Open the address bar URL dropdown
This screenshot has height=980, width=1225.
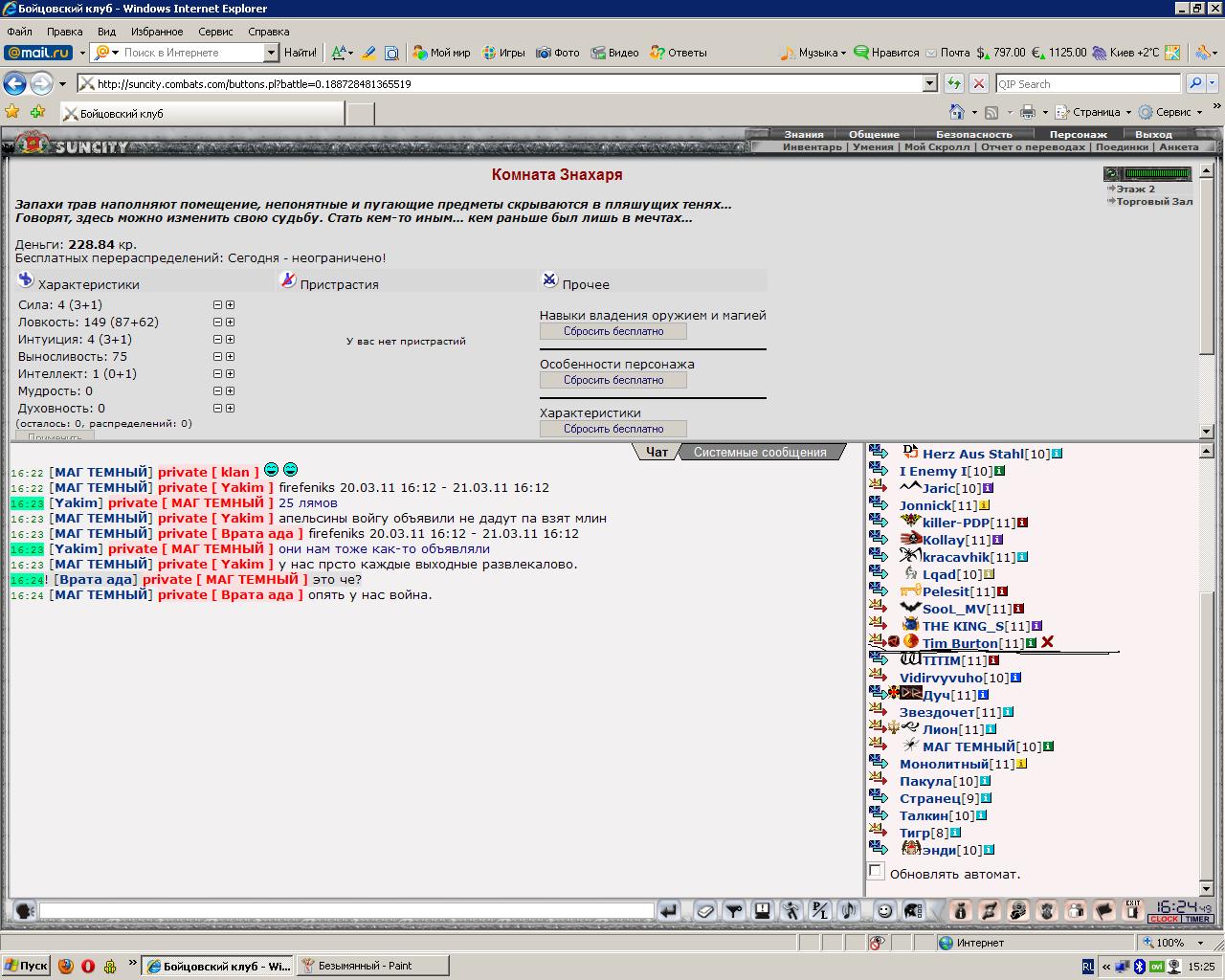[929, 84]
